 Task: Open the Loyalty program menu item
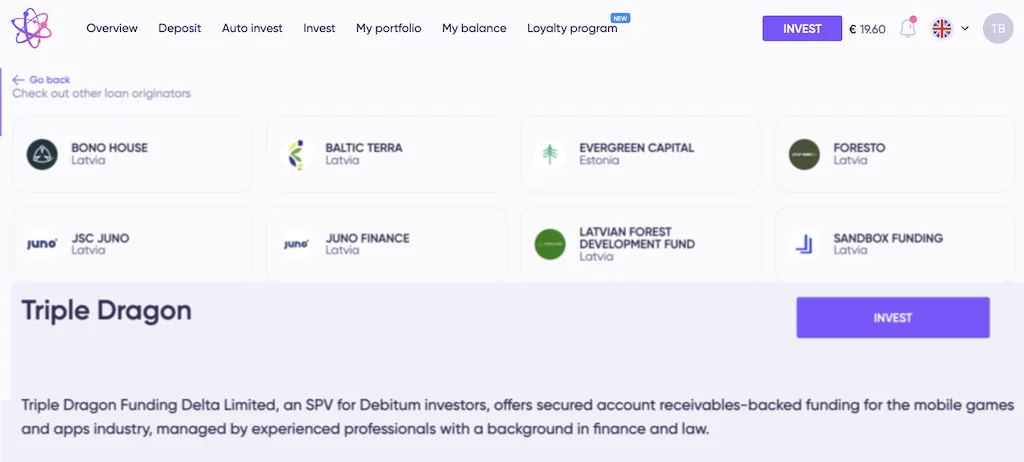572,28
